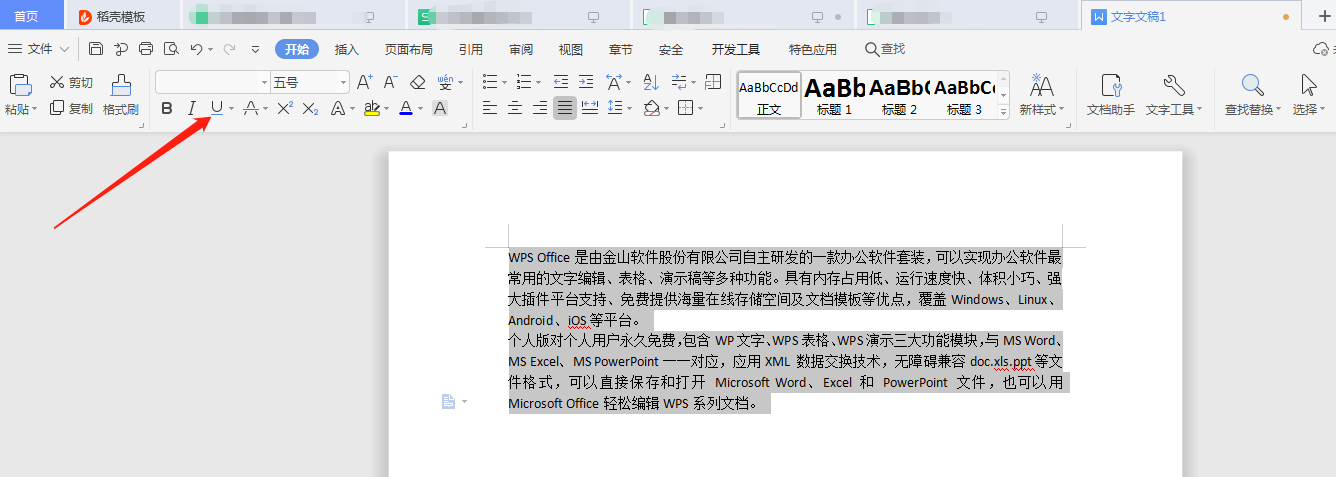Click the 查找 search box in ribbon
Viewport: 1336px width, 477px height.
pyautogui.click(x=885, y=49)
